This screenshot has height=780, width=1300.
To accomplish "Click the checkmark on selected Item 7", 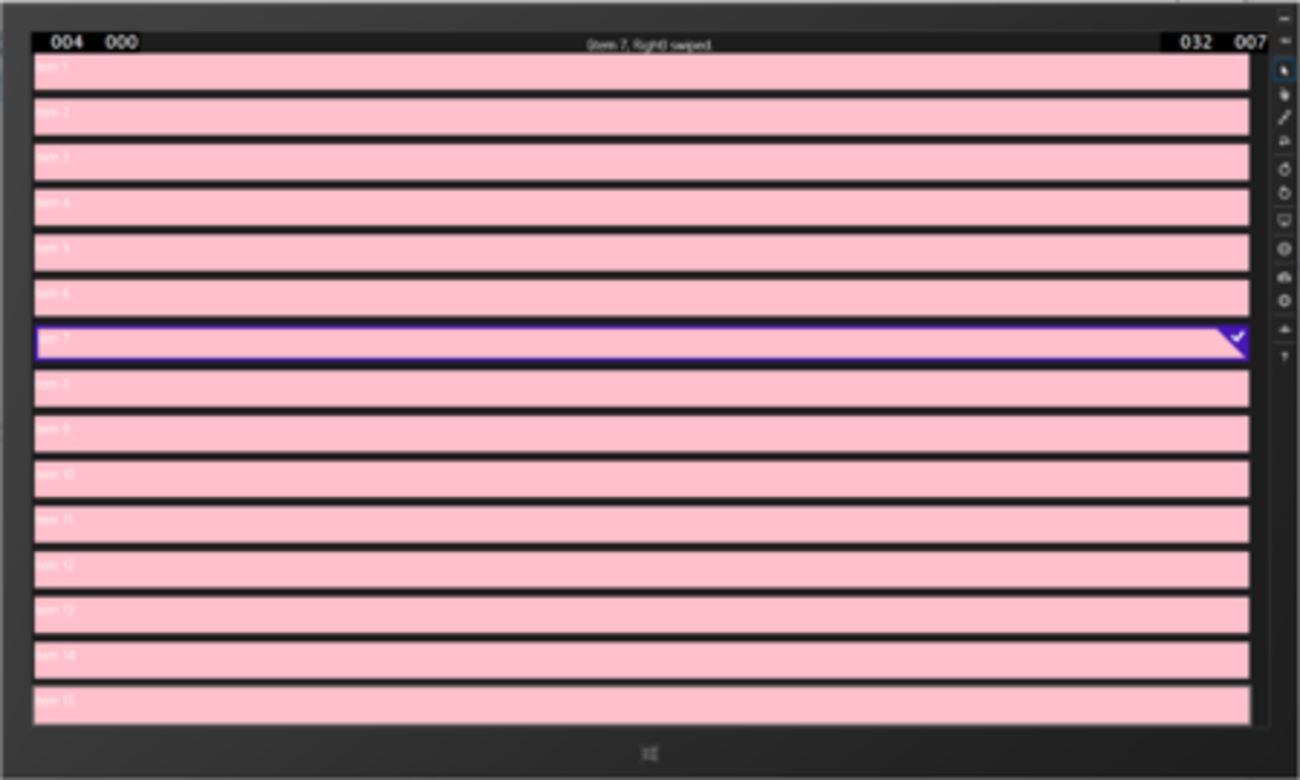I will pyautogui.click(x=1237, y=337).
